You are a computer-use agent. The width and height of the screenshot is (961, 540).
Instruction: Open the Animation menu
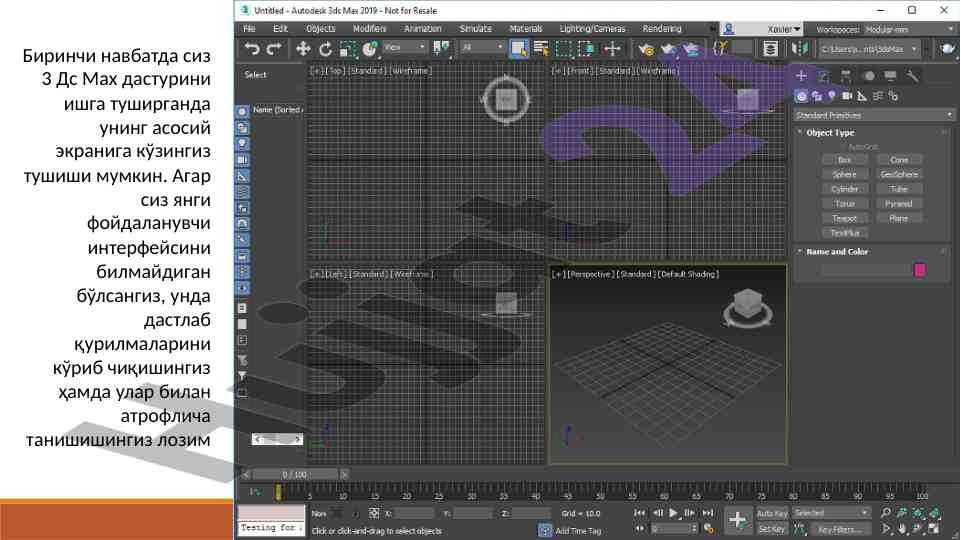(423, 29)
